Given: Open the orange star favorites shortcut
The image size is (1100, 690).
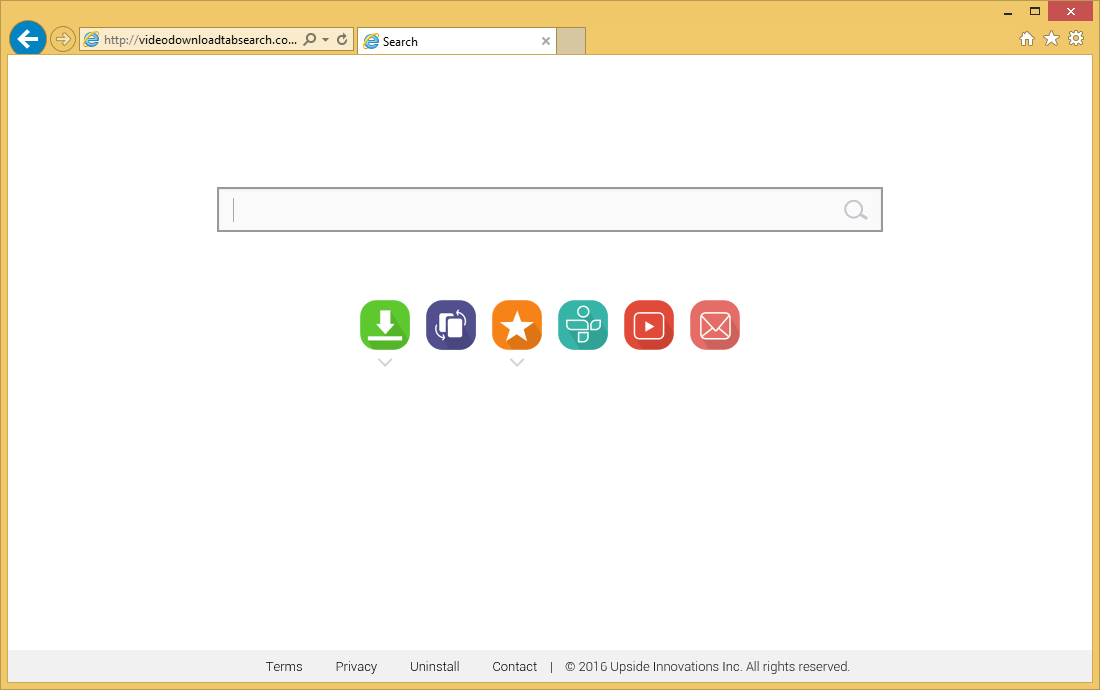Looking at the screenshot, I should tap(516, 324).
